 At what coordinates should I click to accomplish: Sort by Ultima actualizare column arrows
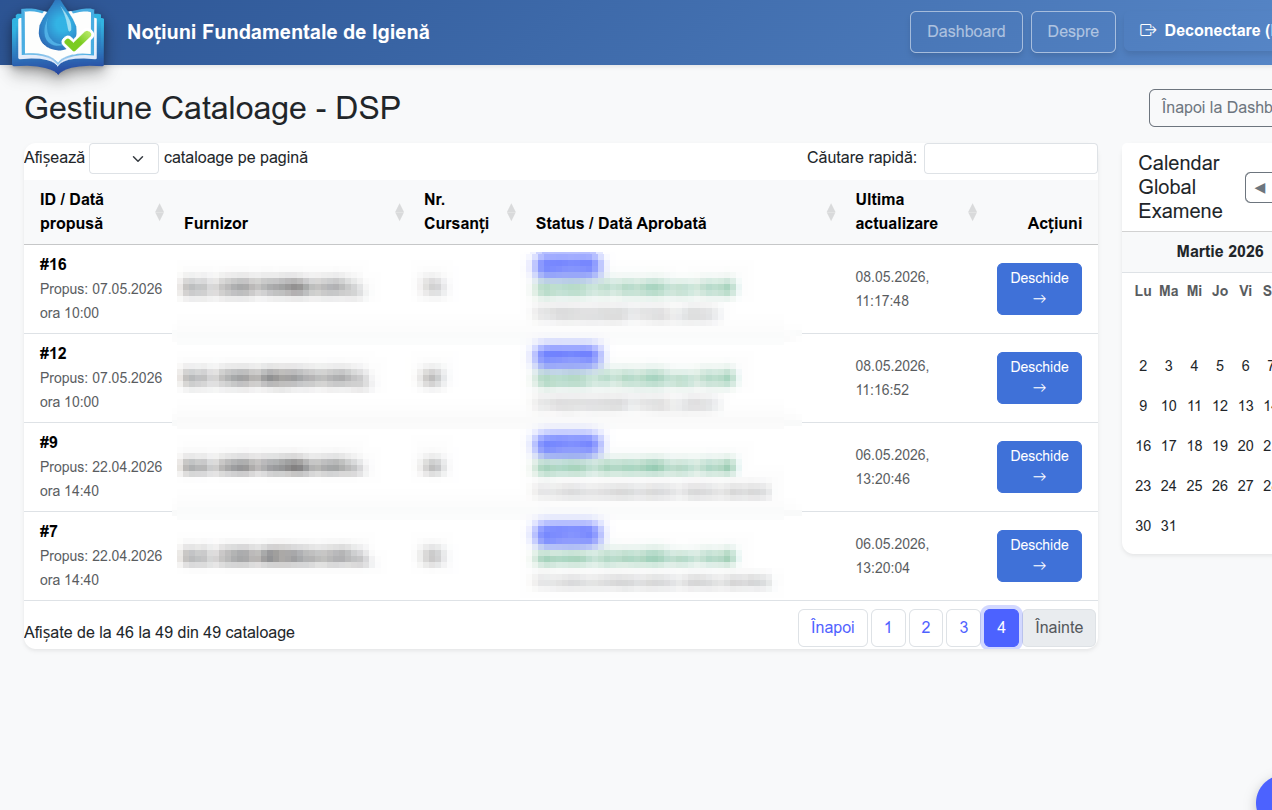point(972,212)
